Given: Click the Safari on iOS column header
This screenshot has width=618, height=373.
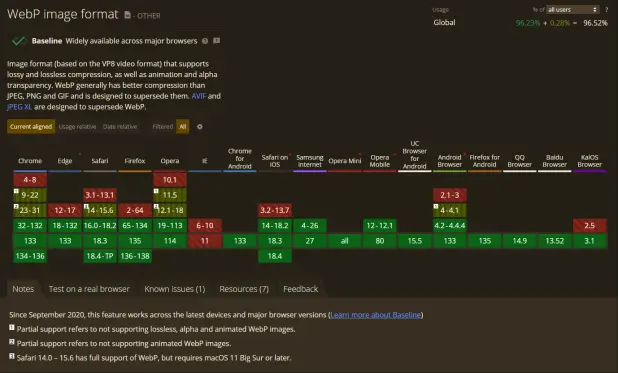Looking at the screenshot, I should [x=275, y=160].
